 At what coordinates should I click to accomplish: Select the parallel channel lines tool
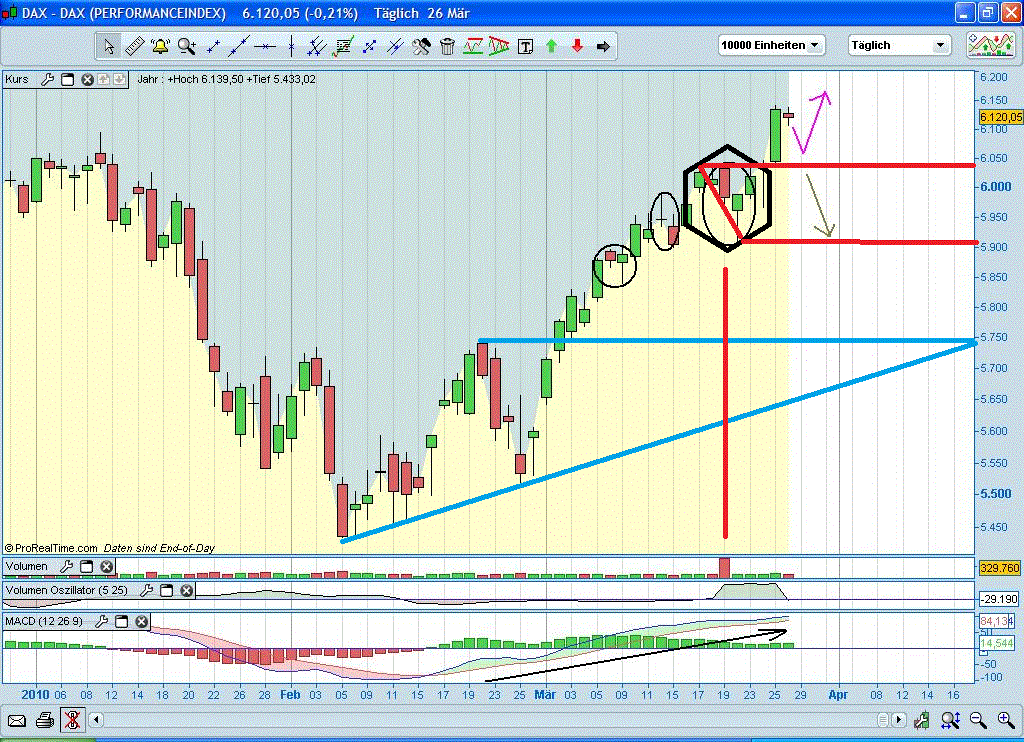(x=317, y=46)
